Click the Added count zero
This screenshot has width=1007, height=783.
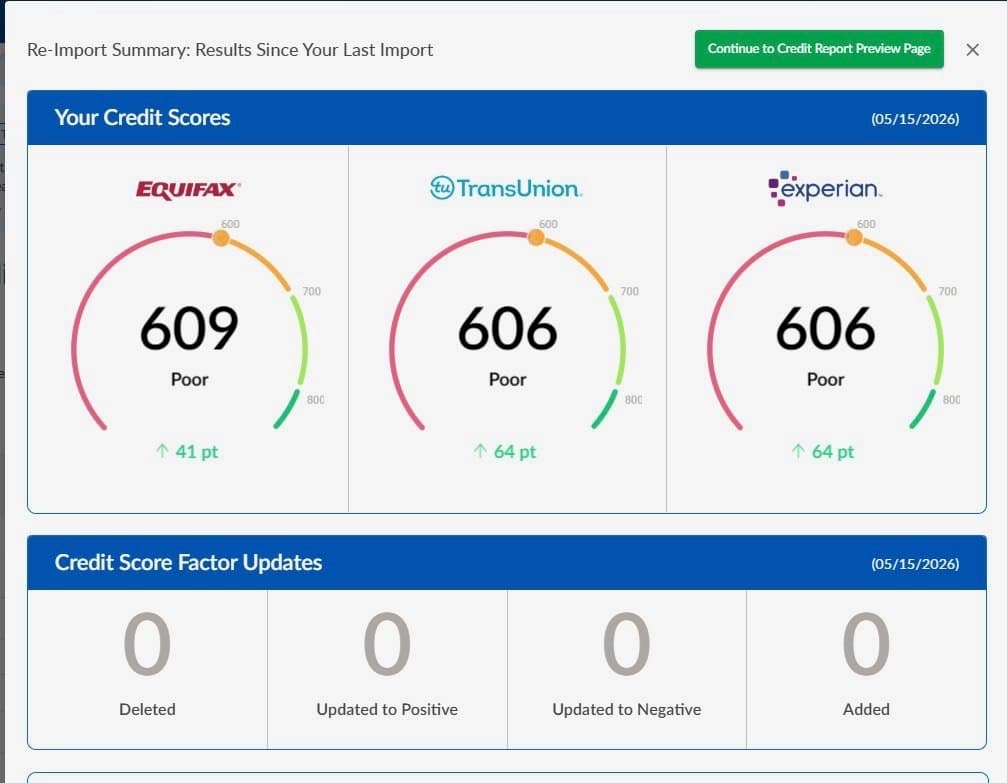coord(866,644)
